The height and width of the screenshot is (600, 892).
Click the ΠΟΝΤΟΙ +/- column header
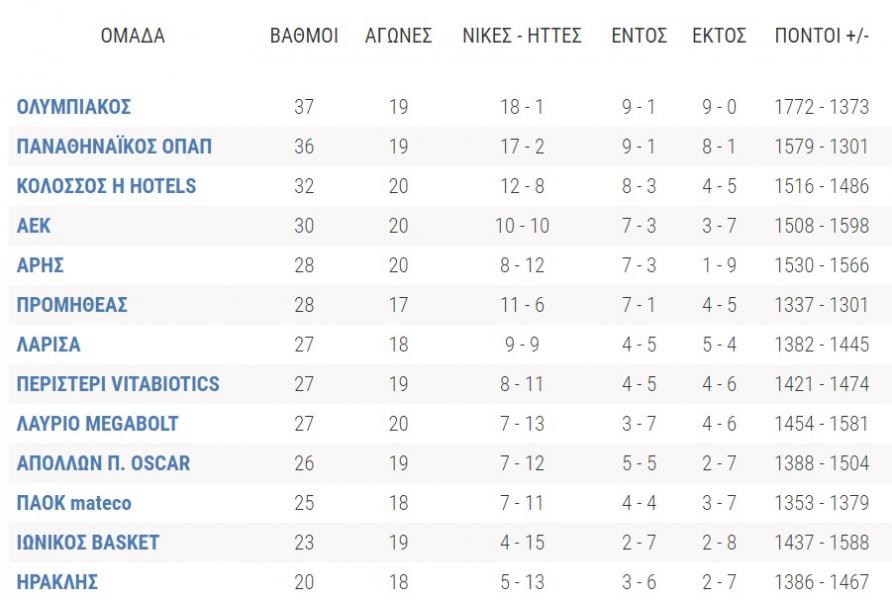pyautogui.click(x=821, y=36)
